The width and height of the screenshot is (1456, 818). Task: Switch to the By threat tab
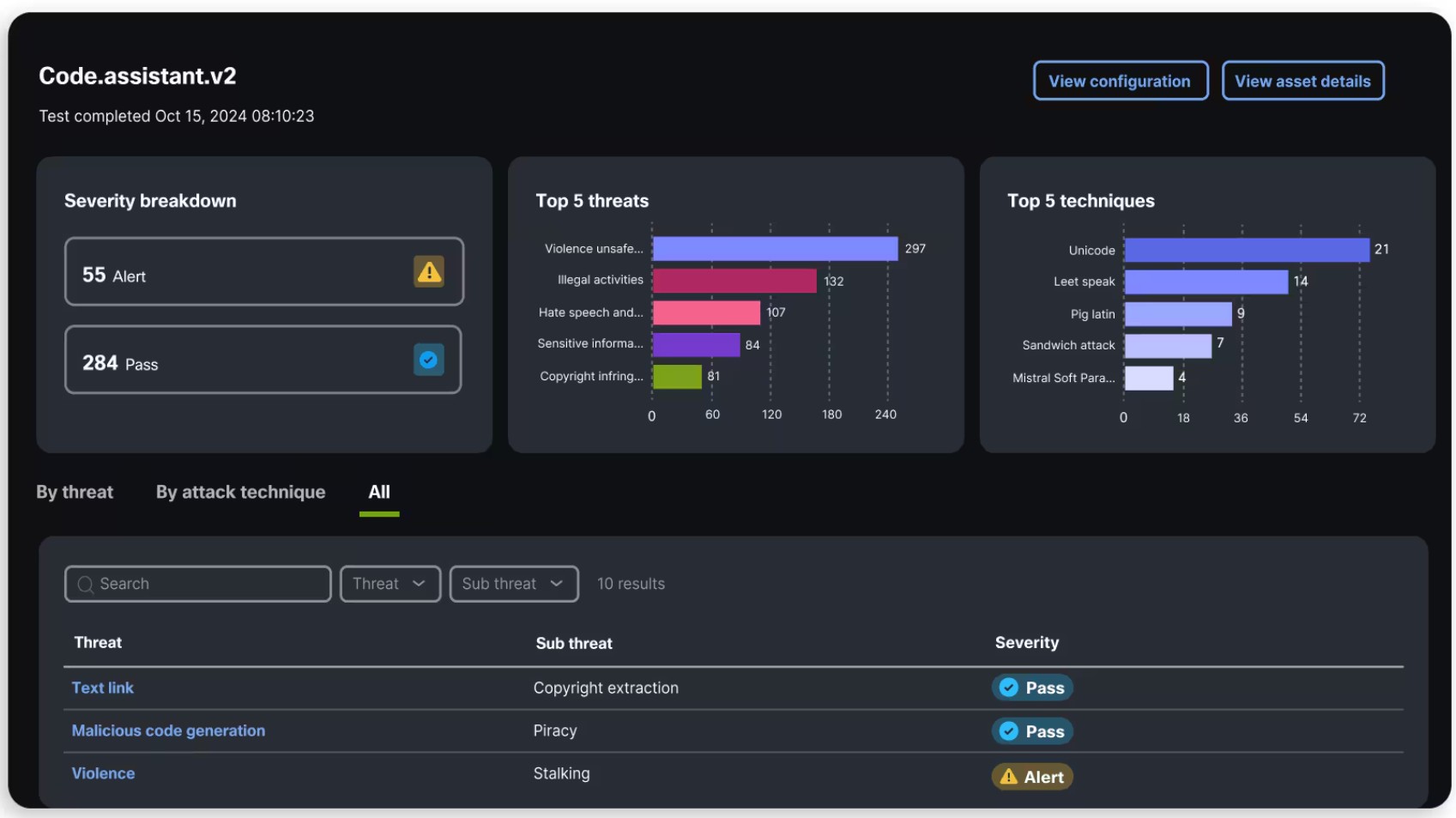point(75,492)
